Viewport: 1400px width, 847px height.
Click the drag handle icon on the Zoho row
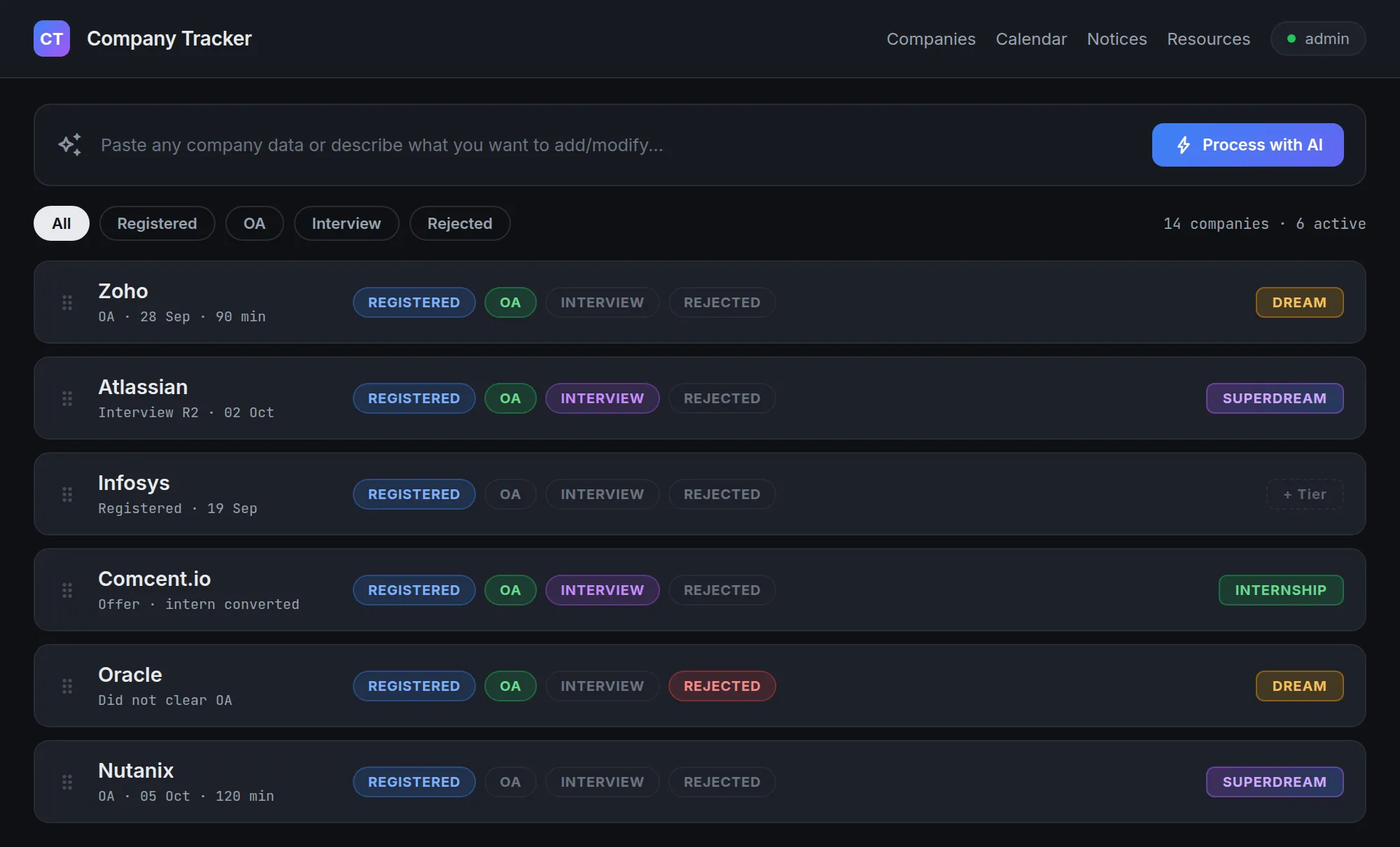tap(67, 302)
